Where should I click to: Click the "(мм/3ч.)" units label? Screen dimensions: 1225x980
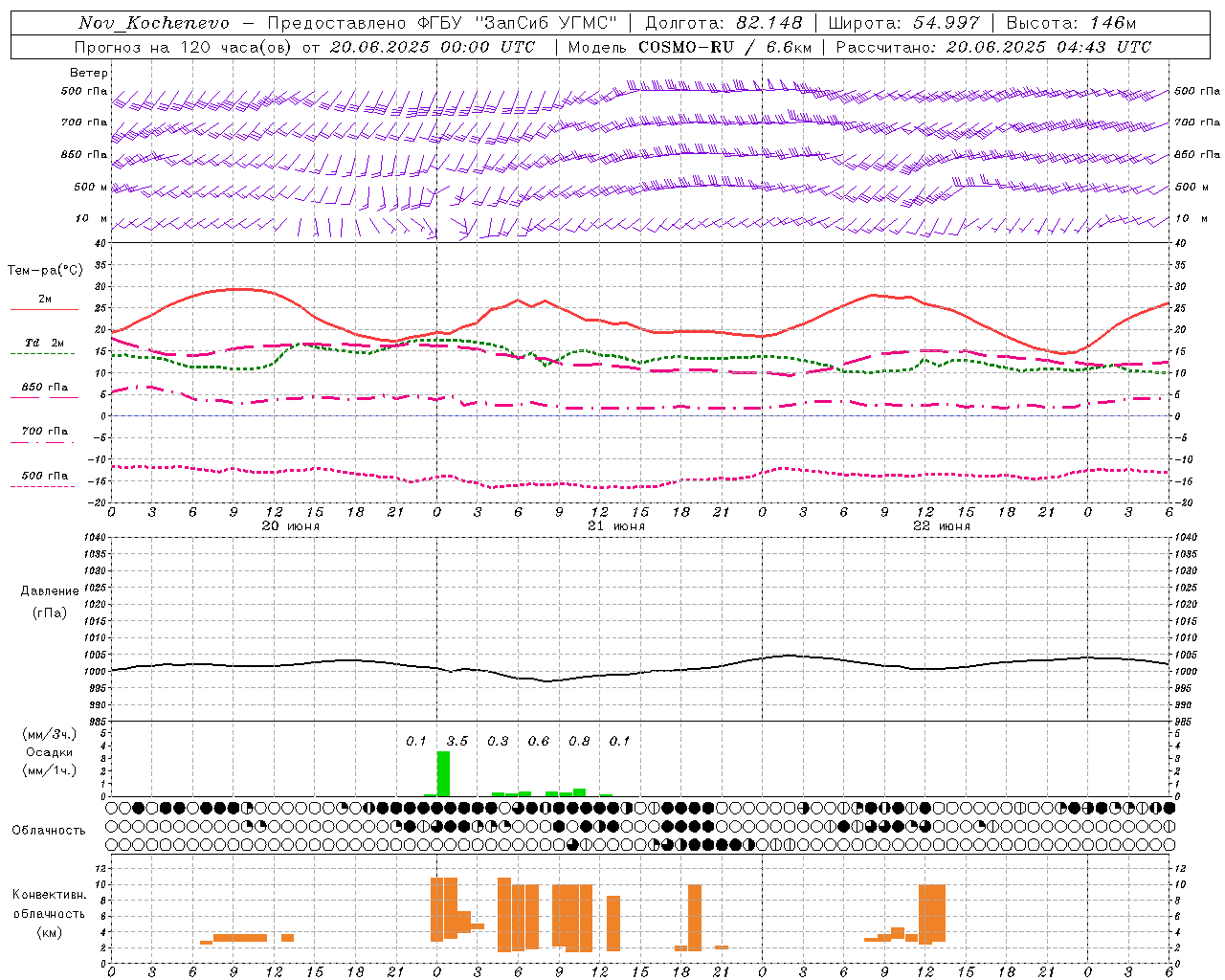50,734
